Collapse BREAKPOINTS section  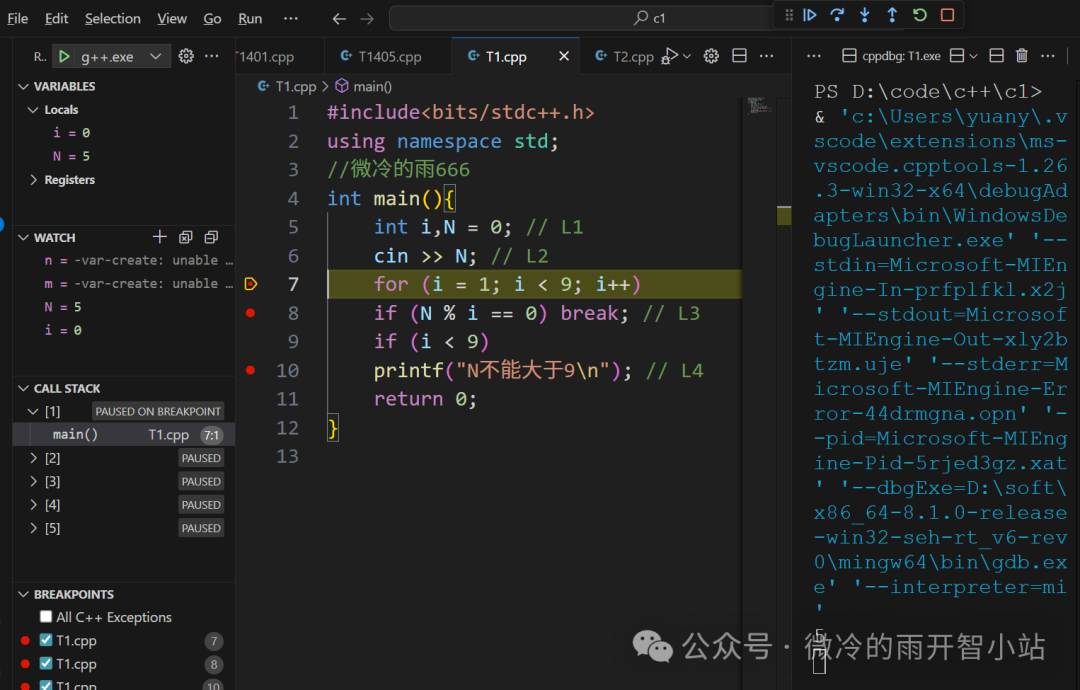click(23, 594)
